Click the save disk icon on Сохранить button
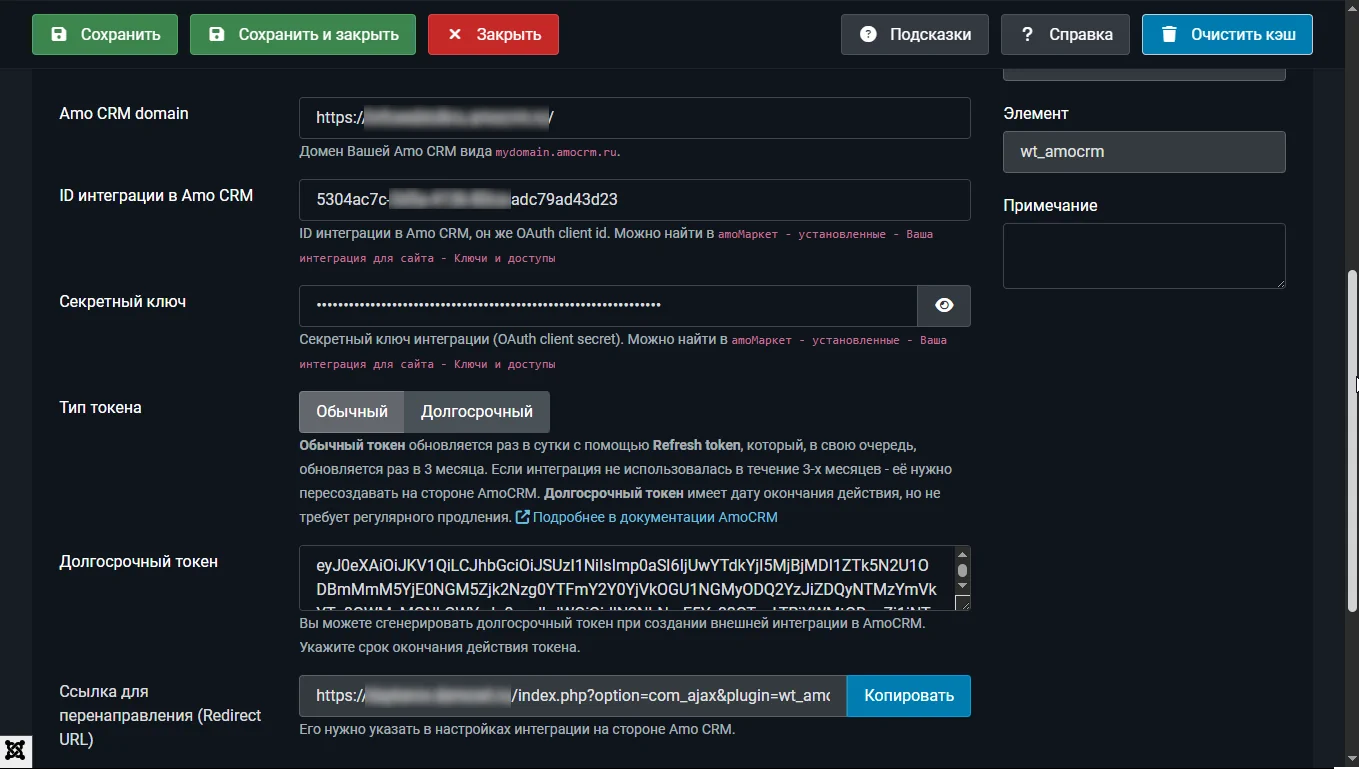1359x769 pixels. click(58, 33)
